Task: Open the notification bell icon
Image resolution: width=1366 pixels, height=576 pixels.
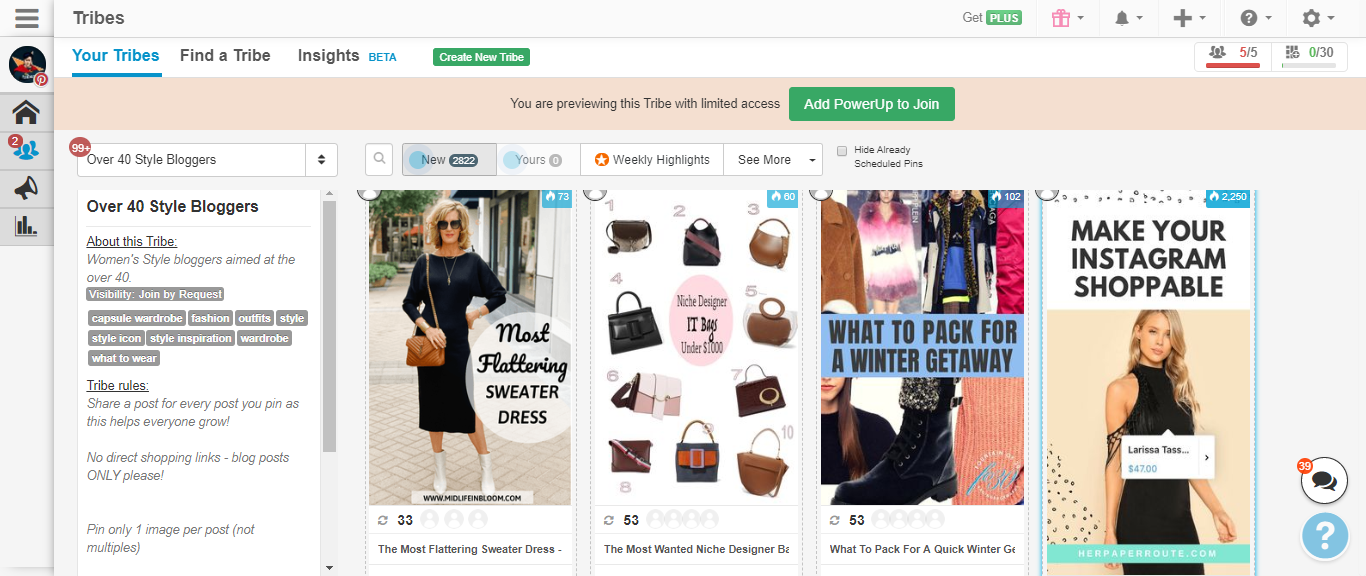Action: tap(1122, 18)
